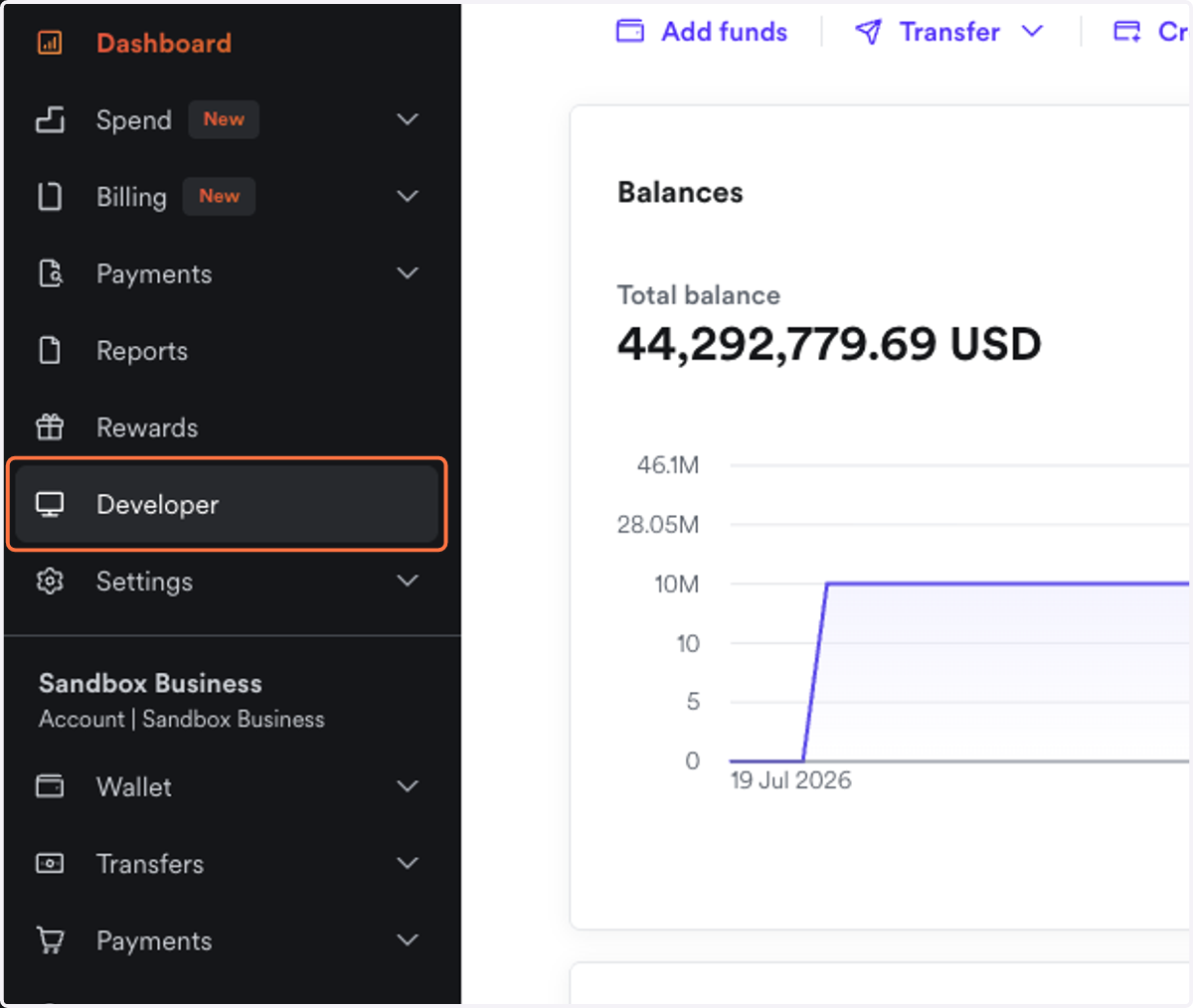Open the Dashboard page
Image resolution: width=1193 pixels, height=1008 pixels.
click(164, 43)
